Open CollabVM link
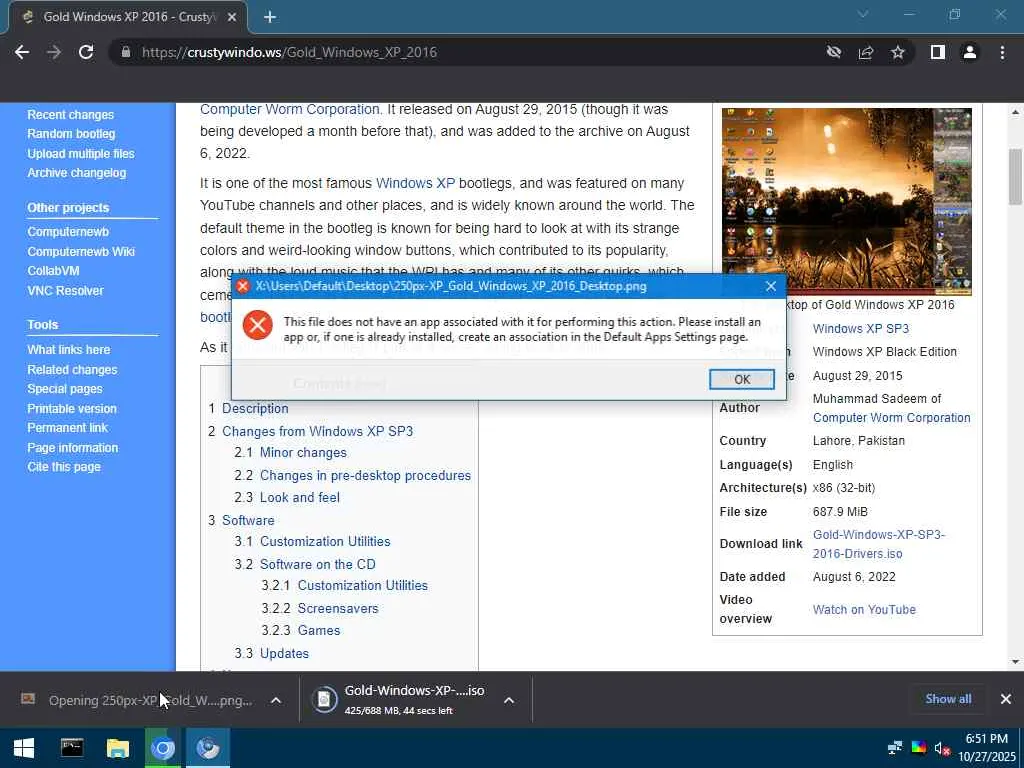Image resolution: width=1024 pixels, height=768 pixels. [53, 271]
